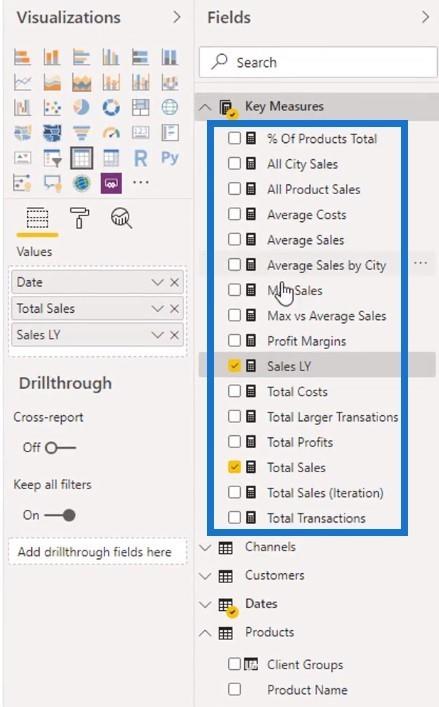The width and height of the screenshot is (439, 707).
Task: Click the Fields Search box
Action: point(318,62)
